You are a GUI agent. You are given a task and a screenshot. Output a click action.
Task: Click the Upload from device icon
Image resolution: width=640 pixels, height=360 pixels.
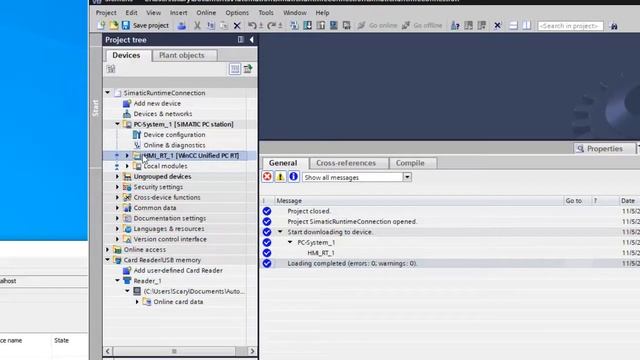tap(320, 26)
